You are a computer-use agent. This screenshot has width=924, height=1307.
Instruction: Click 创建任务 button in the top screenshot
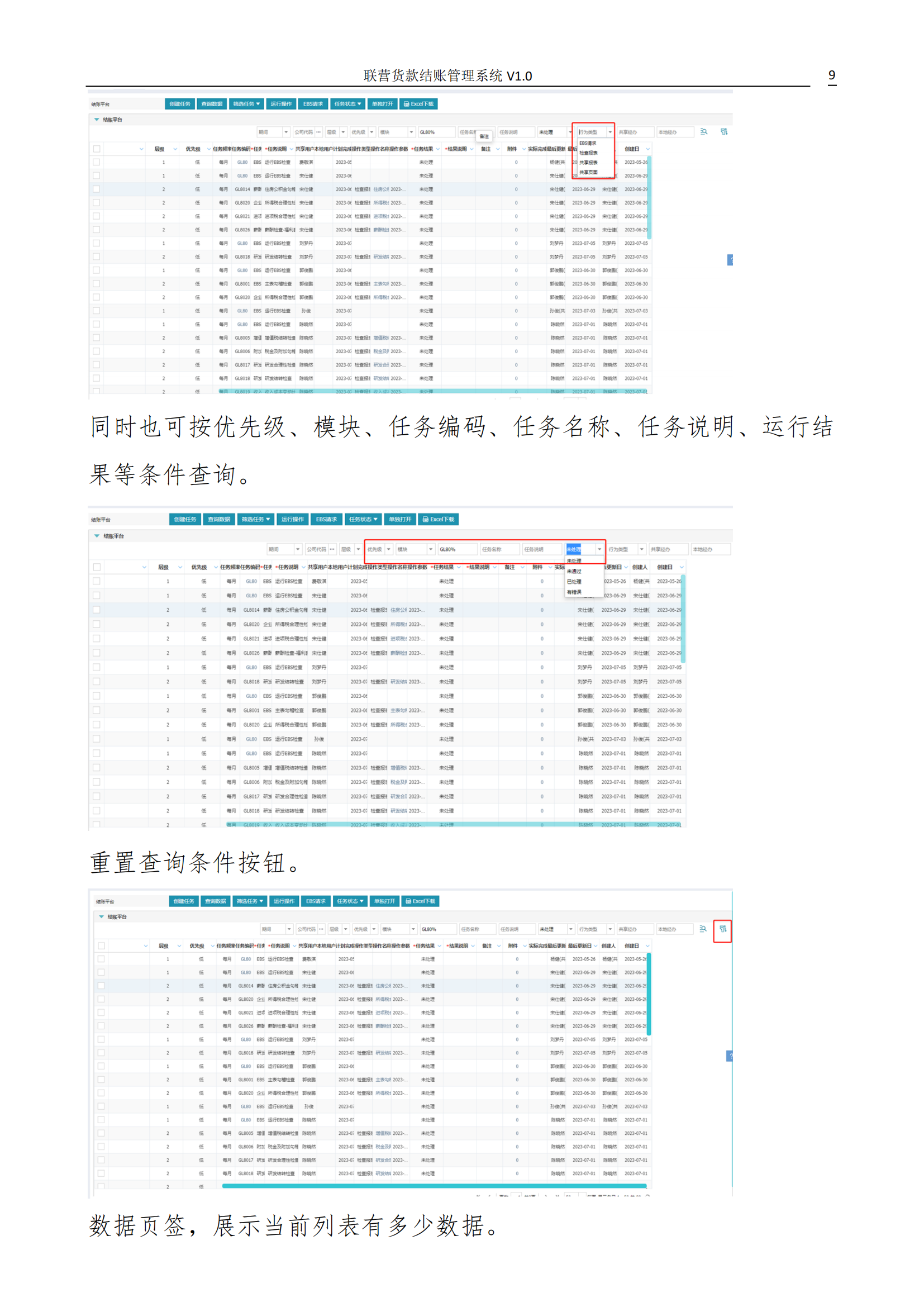[180, 103]
